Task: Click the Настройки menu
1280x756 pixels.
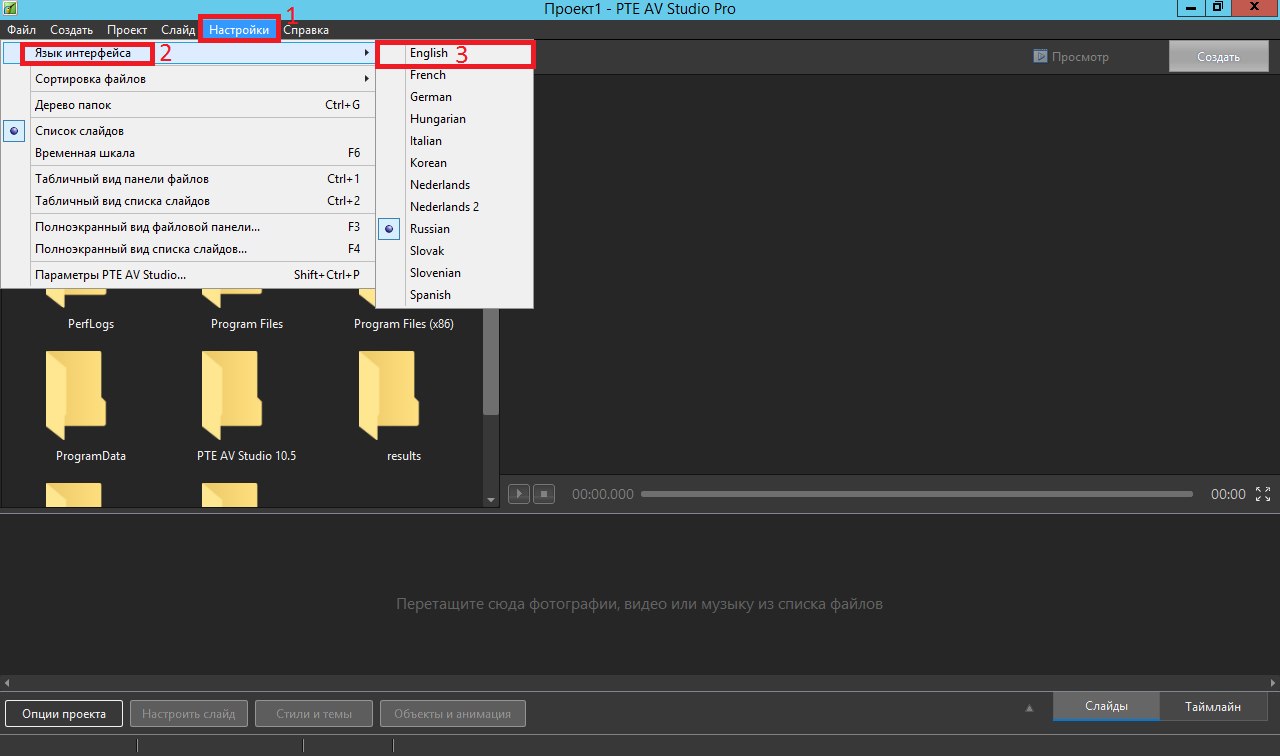Action: coord(239,30)
